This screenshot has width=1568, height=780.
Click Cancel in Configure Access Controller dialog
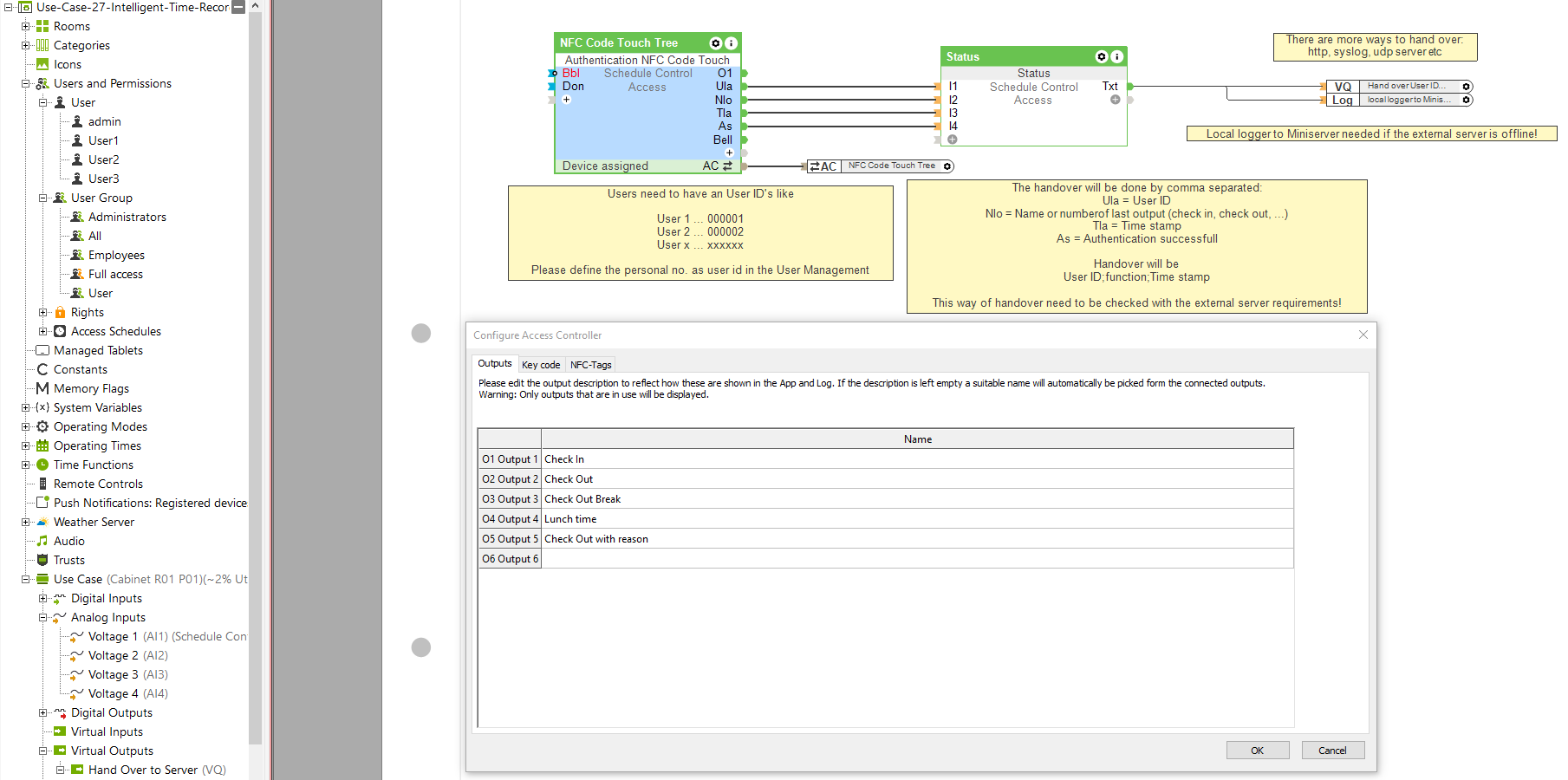(1332, 751)
